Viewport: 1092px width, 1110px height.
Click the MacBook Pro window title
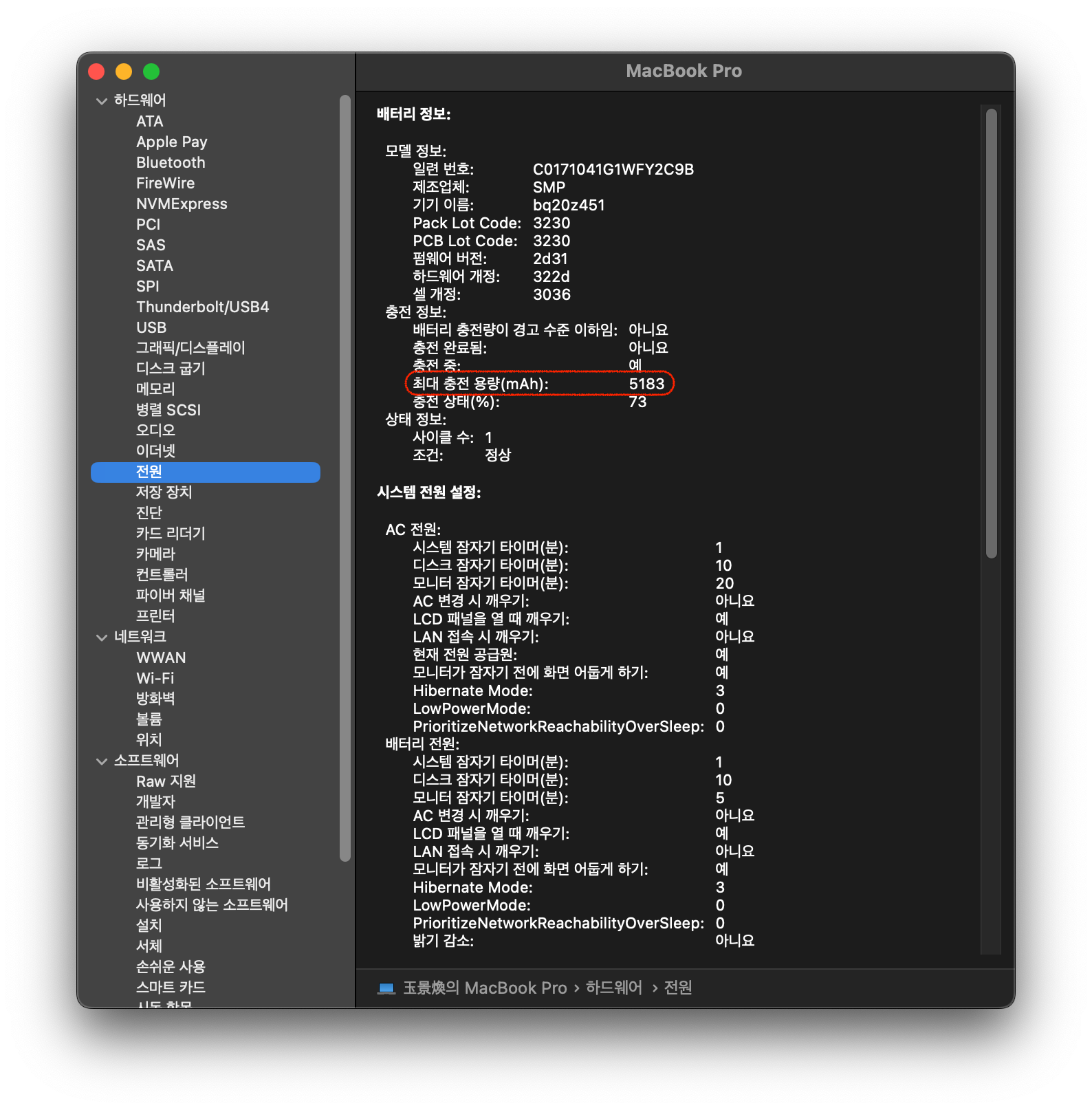(684, 71)
